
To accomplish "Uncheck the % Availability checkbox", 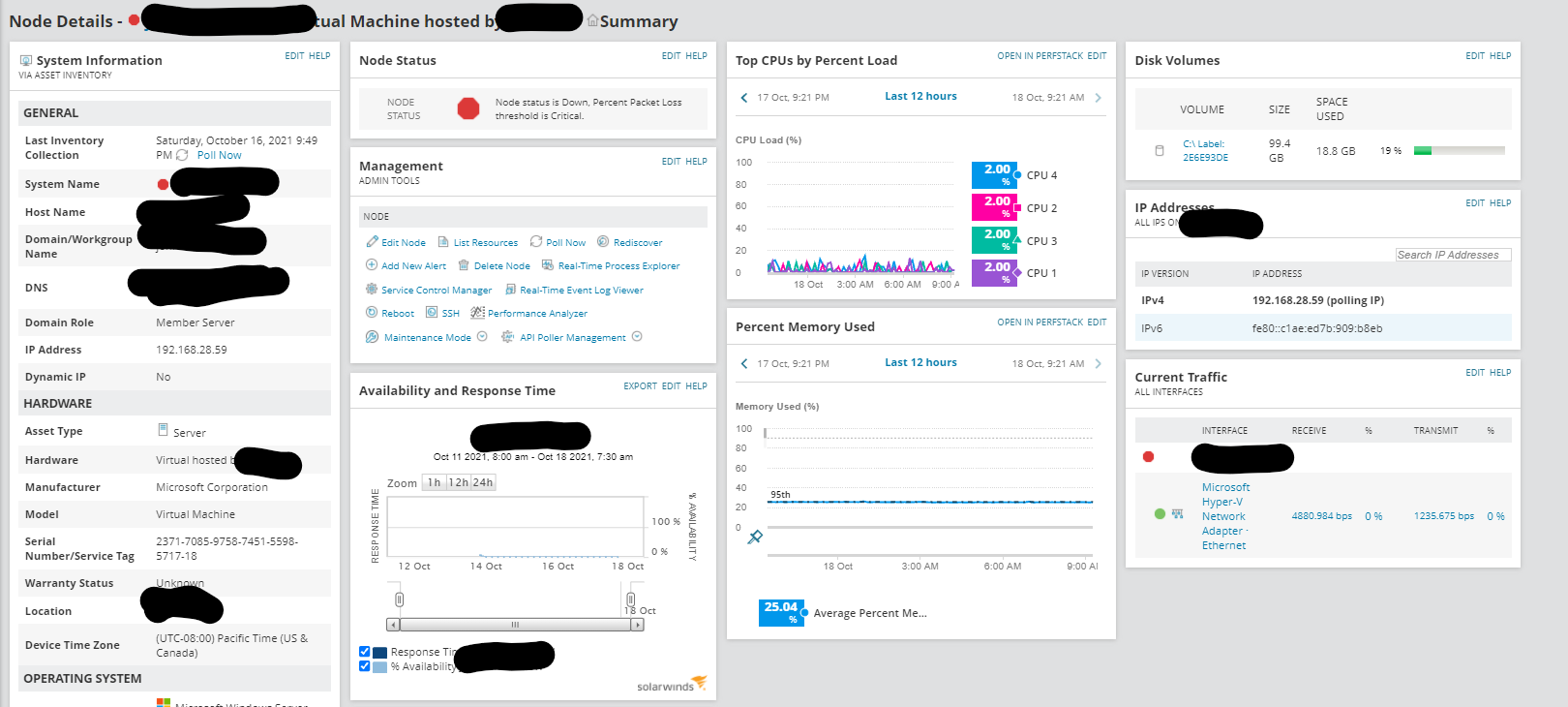I will tap(365, 666).
